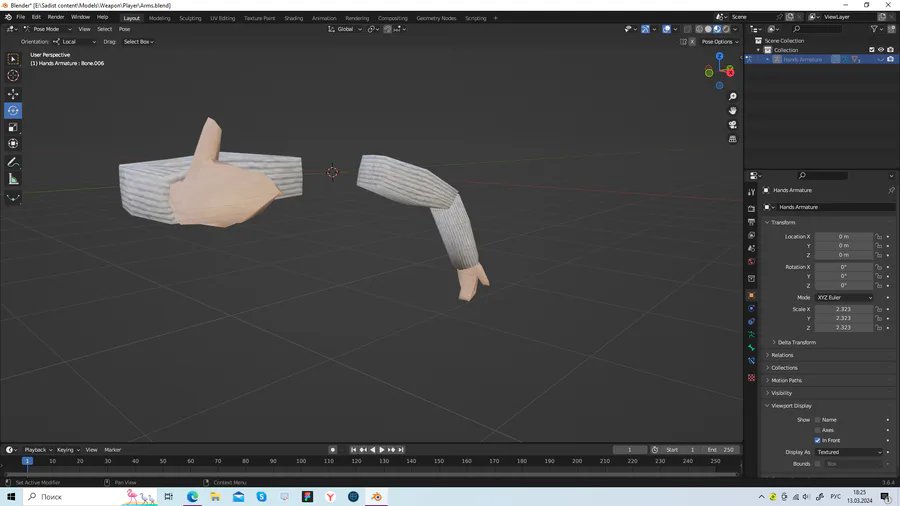The height and width of the screenshot is (506, 900).
Task: Switch orthographic/perspective grid icon
Action: pyautogui.click(x=732, y=139)
